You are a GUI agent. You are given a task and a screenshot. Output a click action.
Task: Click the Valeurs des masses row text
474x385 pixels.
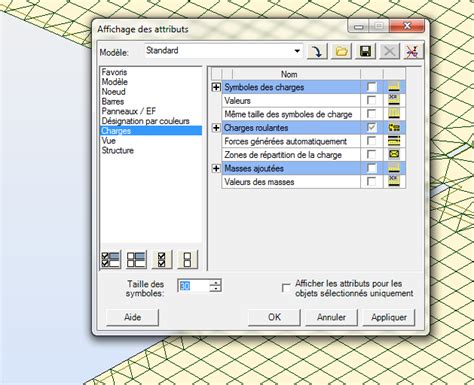pos(259,182)
